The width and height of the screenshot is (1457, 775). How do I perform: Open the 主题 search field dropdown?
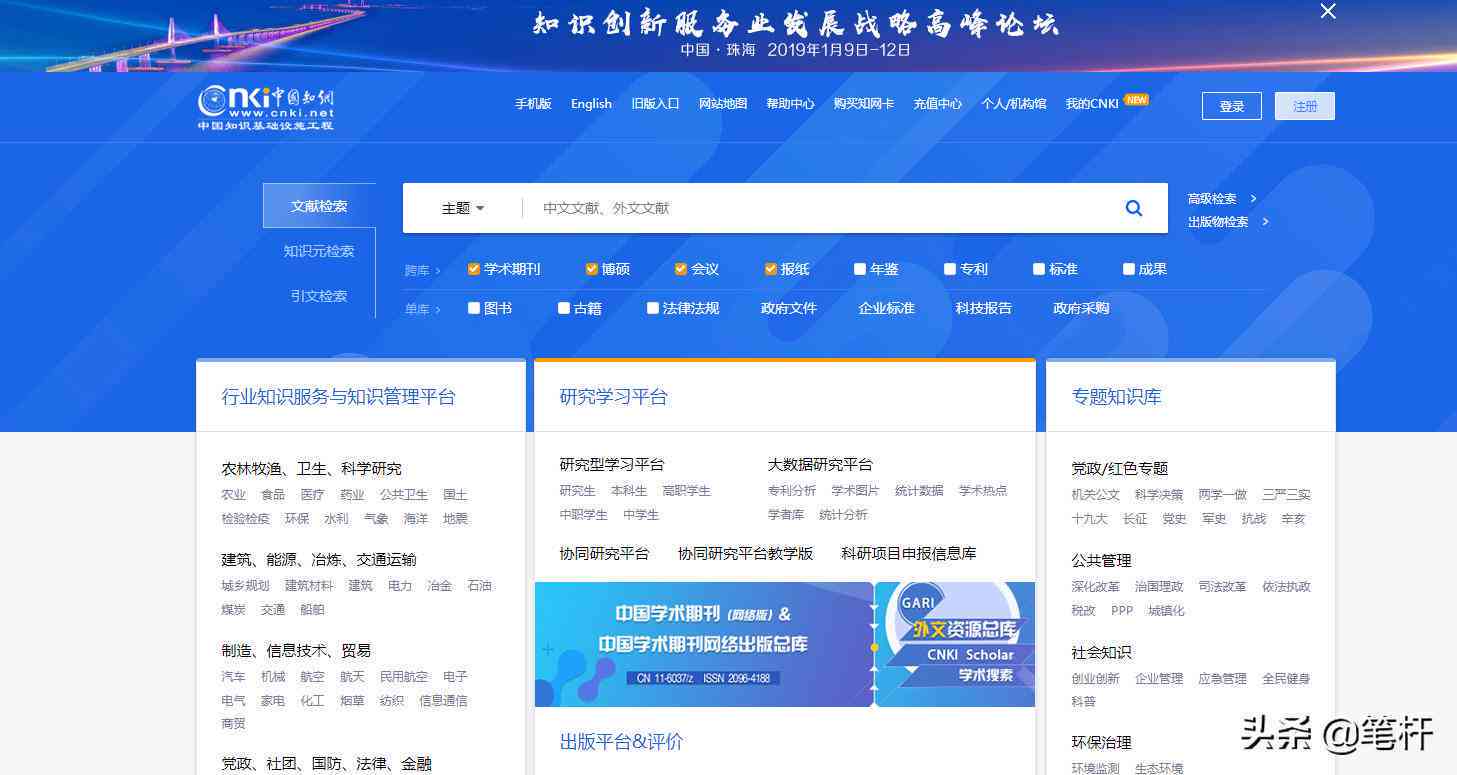(463, 208)
